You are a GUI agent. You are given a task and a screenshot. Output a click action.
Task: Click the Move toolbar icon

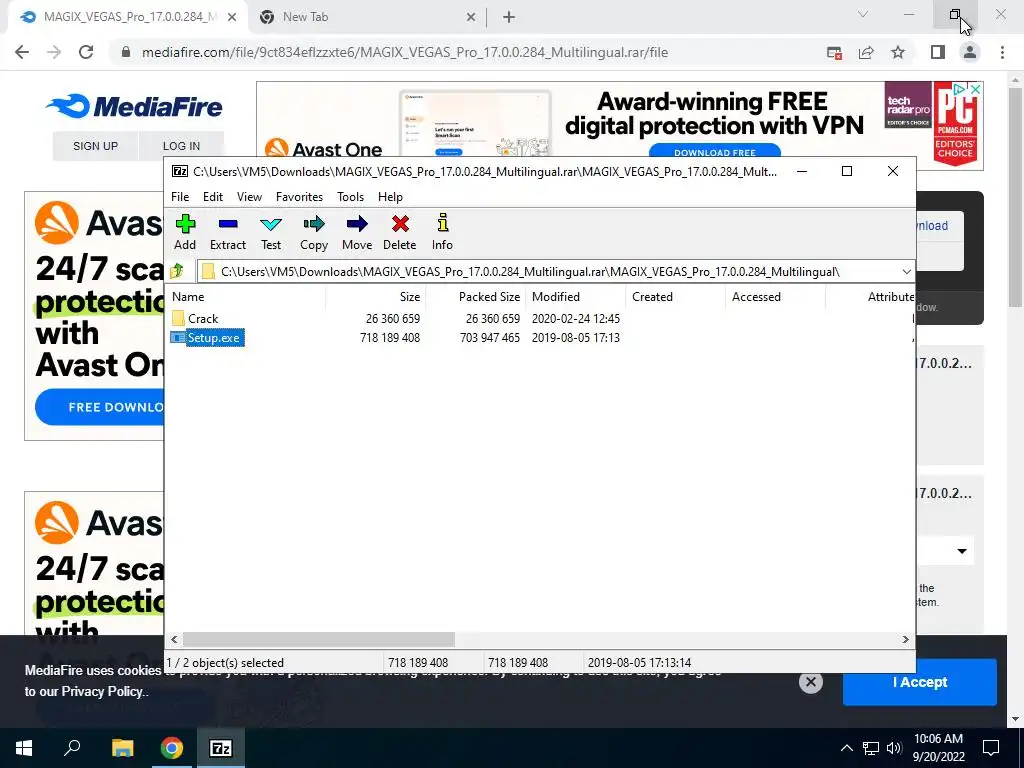(357, 232)
